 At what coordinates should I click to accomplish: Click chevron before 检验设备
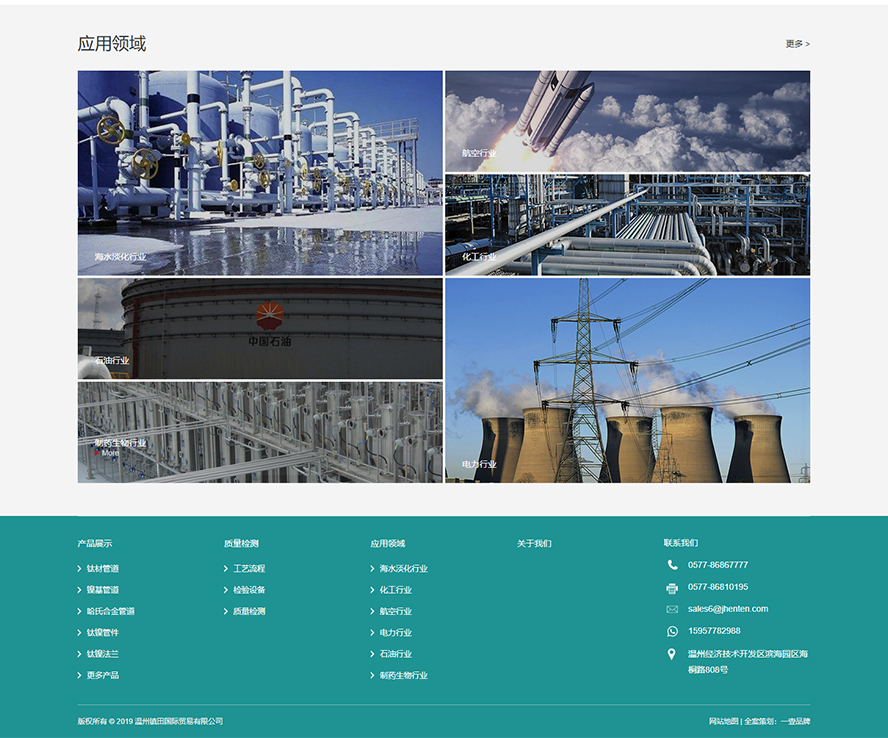pyautogui.click(x=226, y=590)
